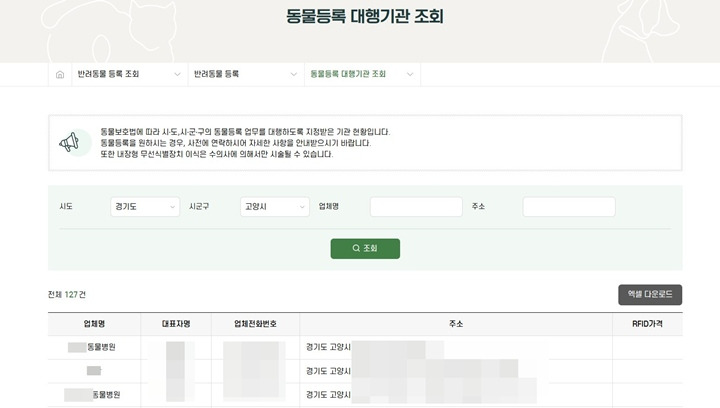Click the 시도 field label
720x408 pixels.
pos(66,207)
